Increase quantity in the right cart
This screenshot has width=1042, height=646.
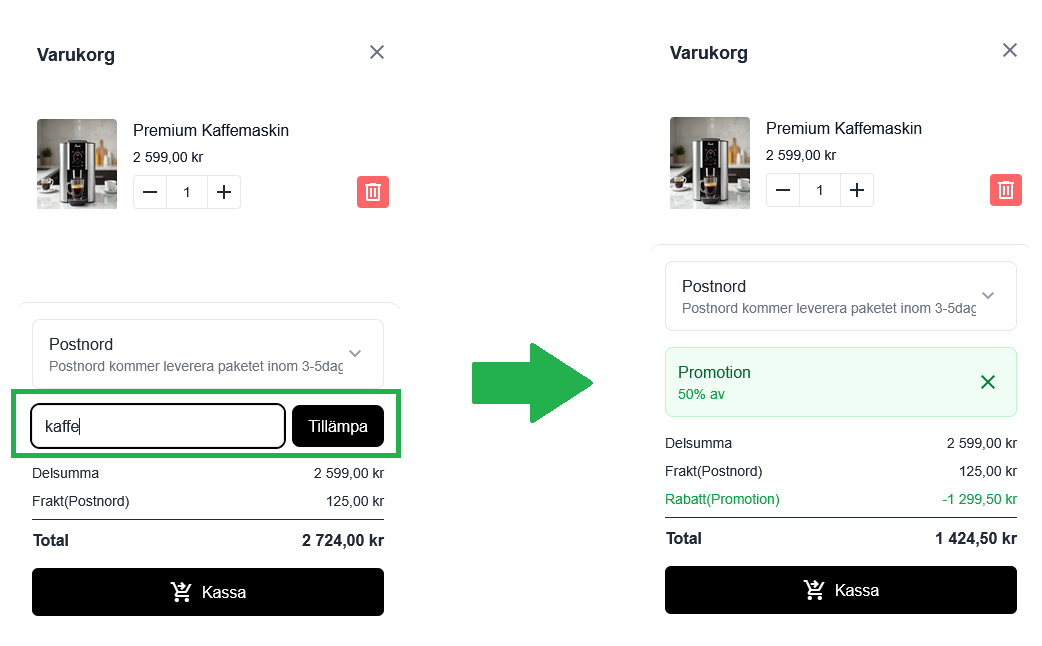857,190
